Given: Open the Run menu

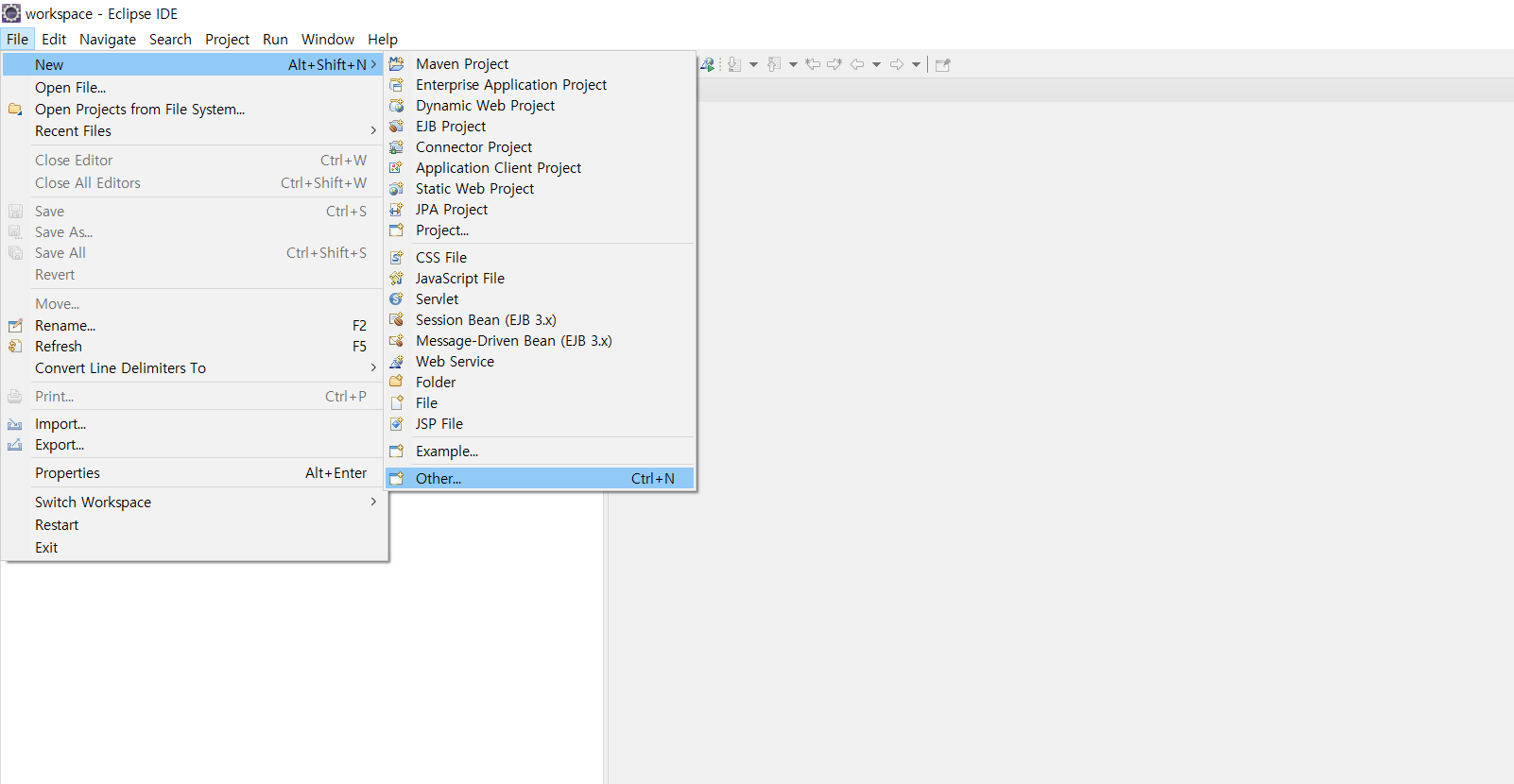Looking at the screenshot, I should pyautogui.click(x=275, y=39).
